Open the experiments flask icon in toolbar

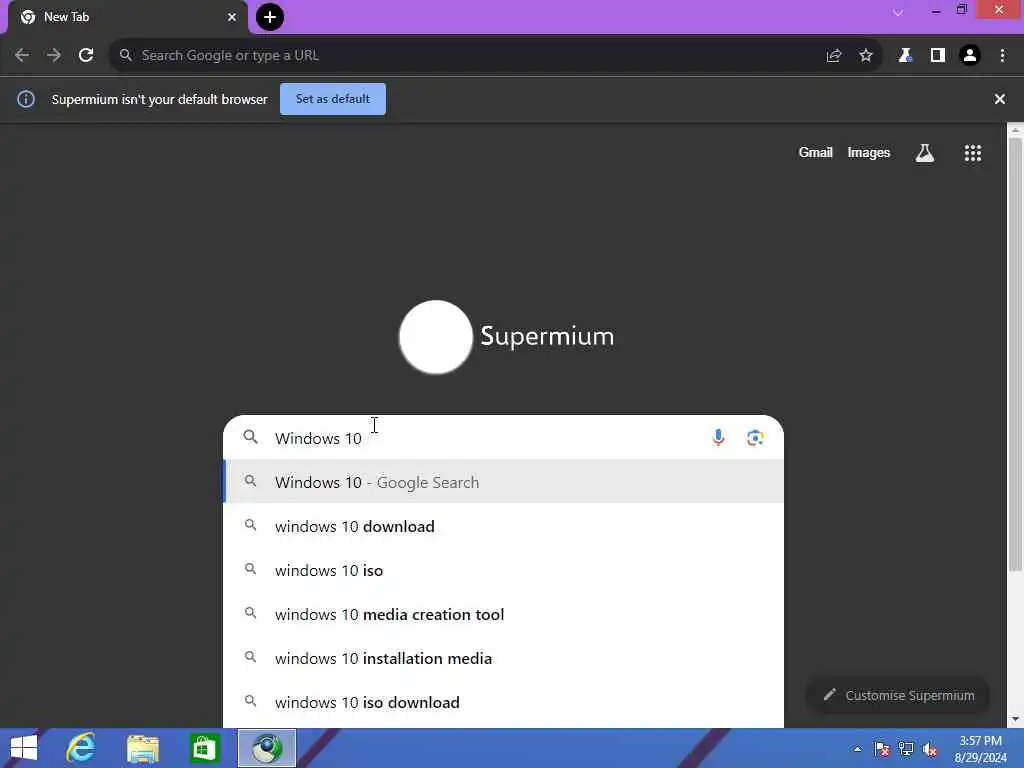point(905,56)
